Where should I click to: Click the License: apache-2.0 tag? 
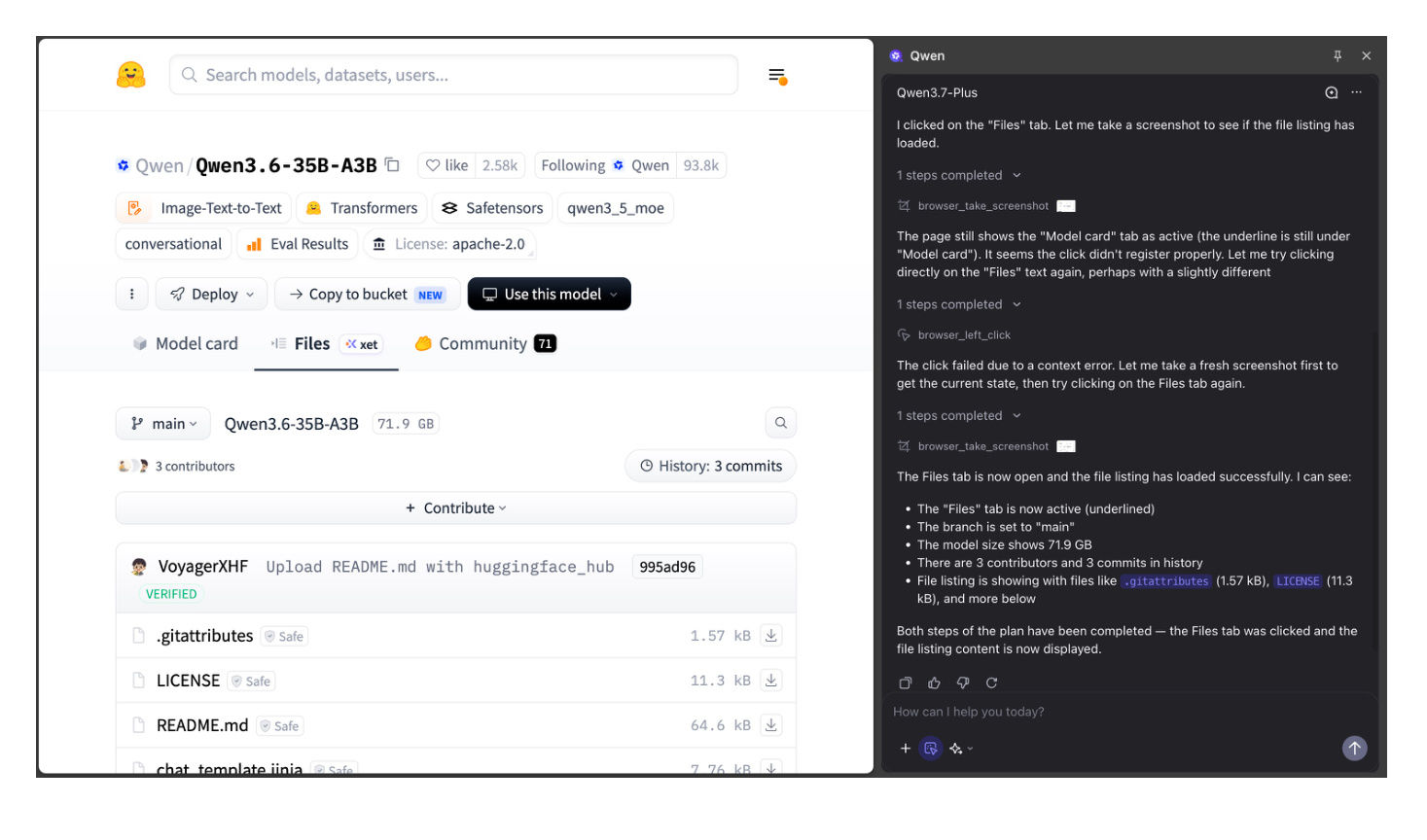[x=449, y=244]
